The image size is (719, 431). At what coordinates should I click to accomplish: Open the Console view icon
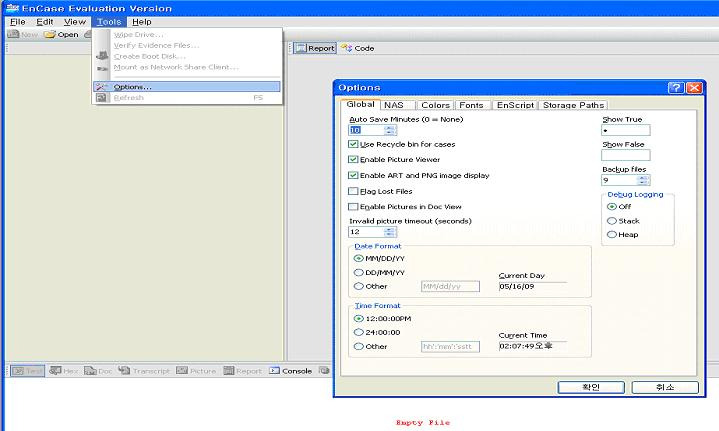coord(274,370)
